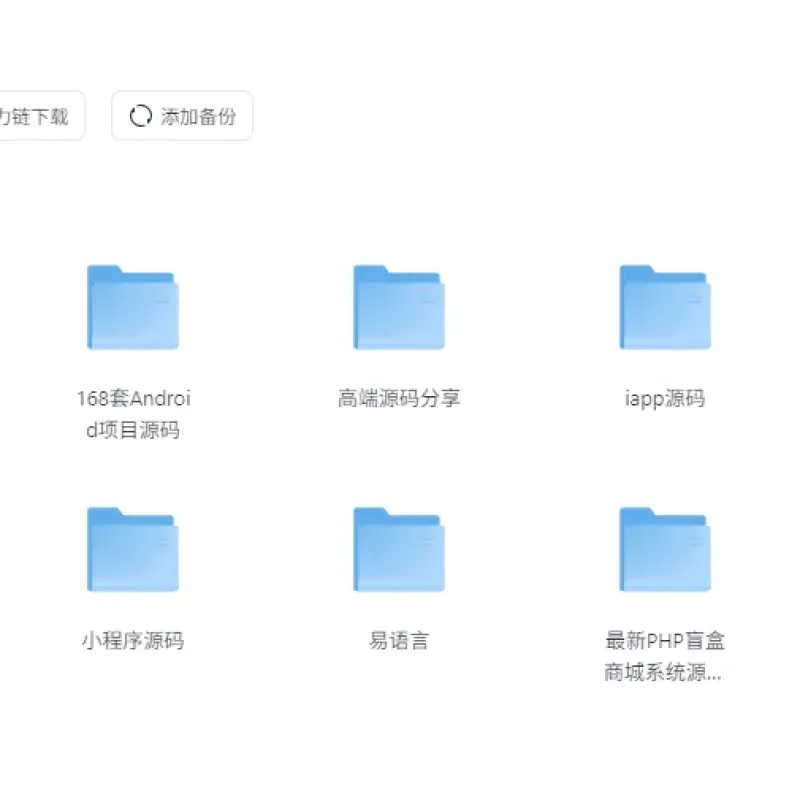Select the label text iapp源码
800x800 pixels.
click(665, 398)
